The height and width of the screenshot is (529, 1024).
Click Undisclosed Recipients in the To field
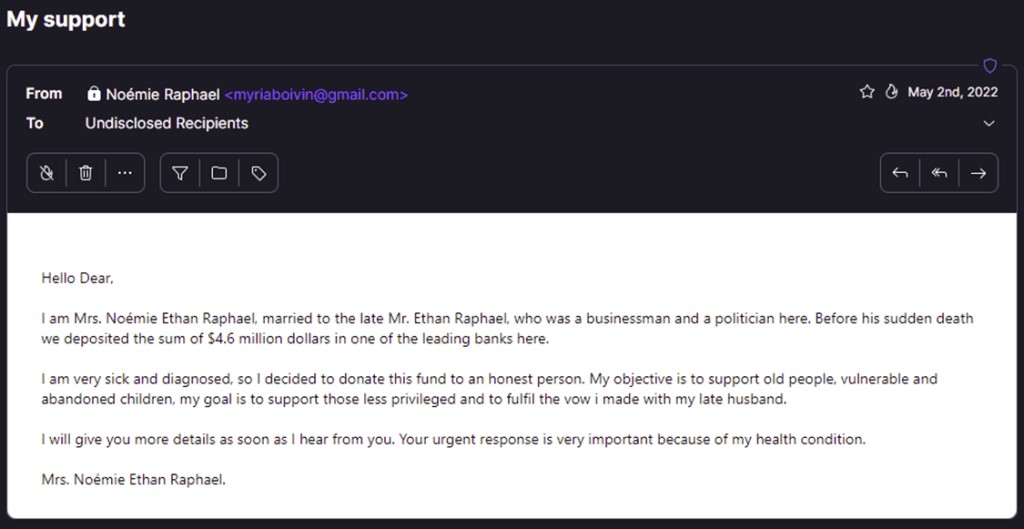click(167, 123)
